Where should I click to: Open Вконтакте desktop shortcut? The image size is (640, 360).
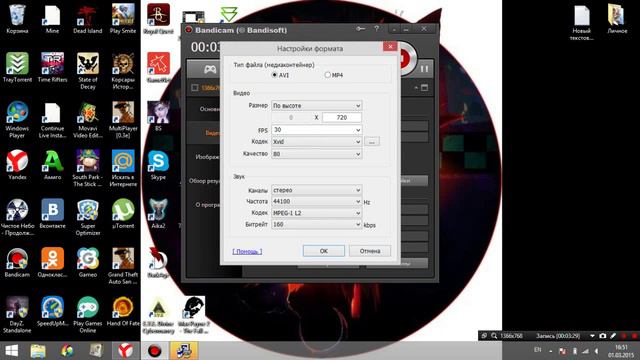pos(52,213)
